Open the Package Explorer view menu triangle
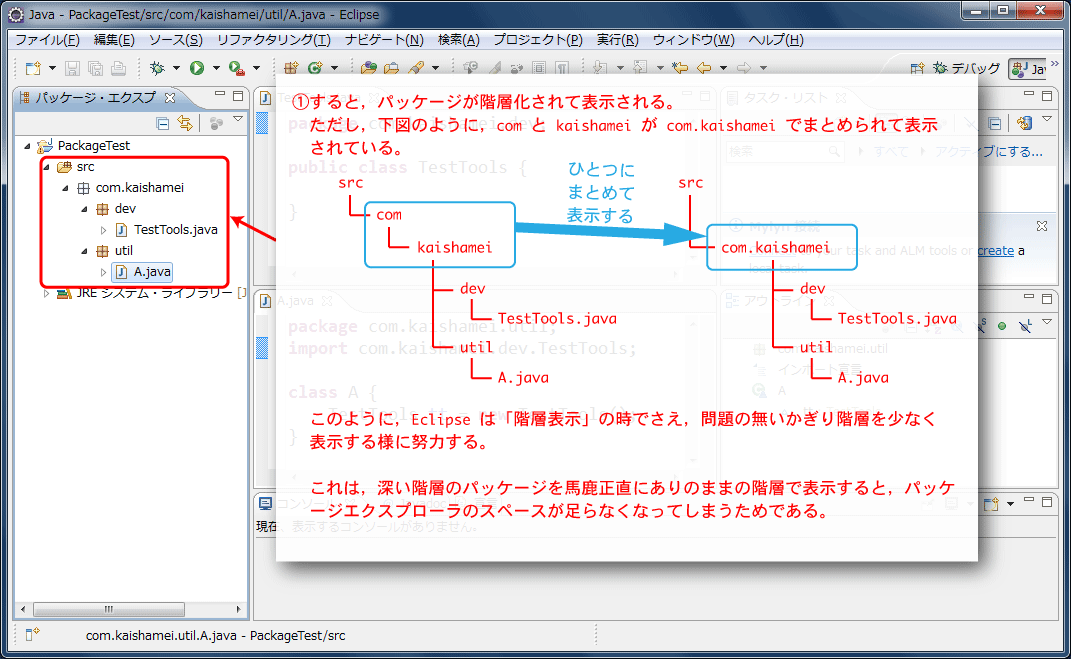1071x659 pixels. (x=238, y=119)
